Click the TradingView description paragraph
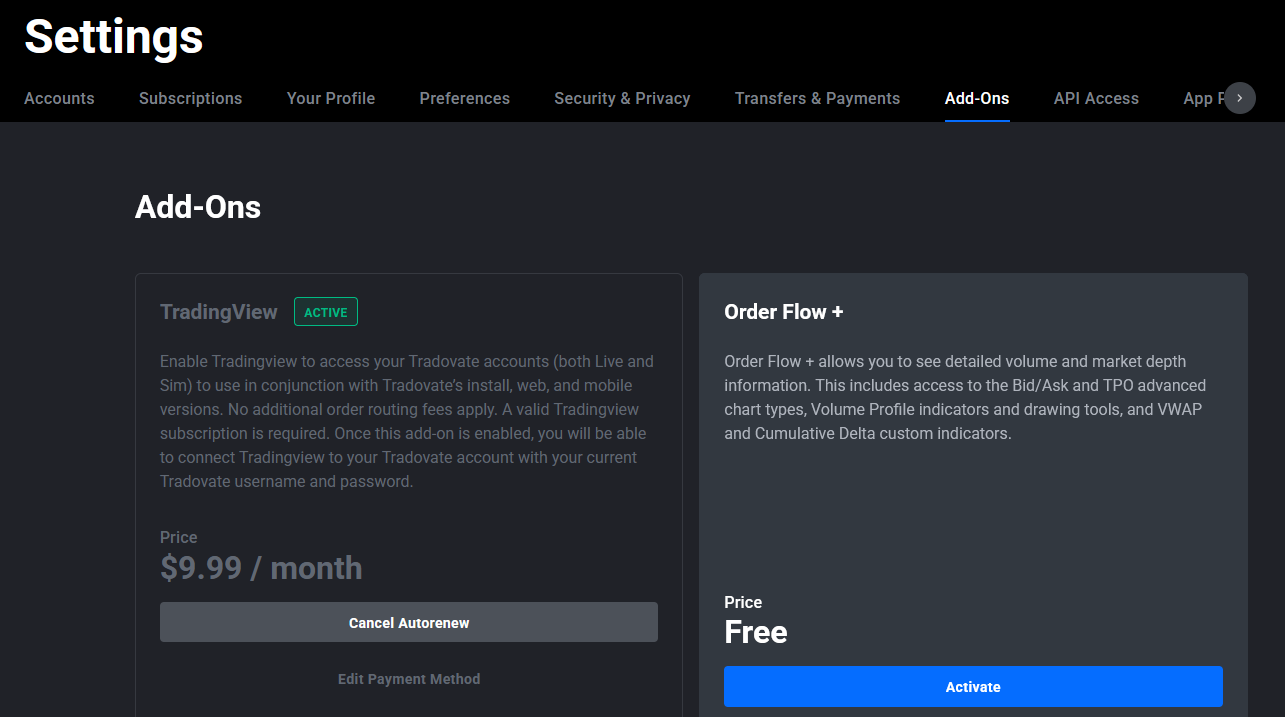Screen dimensions: 1285x717 click(x=408, y=421)
